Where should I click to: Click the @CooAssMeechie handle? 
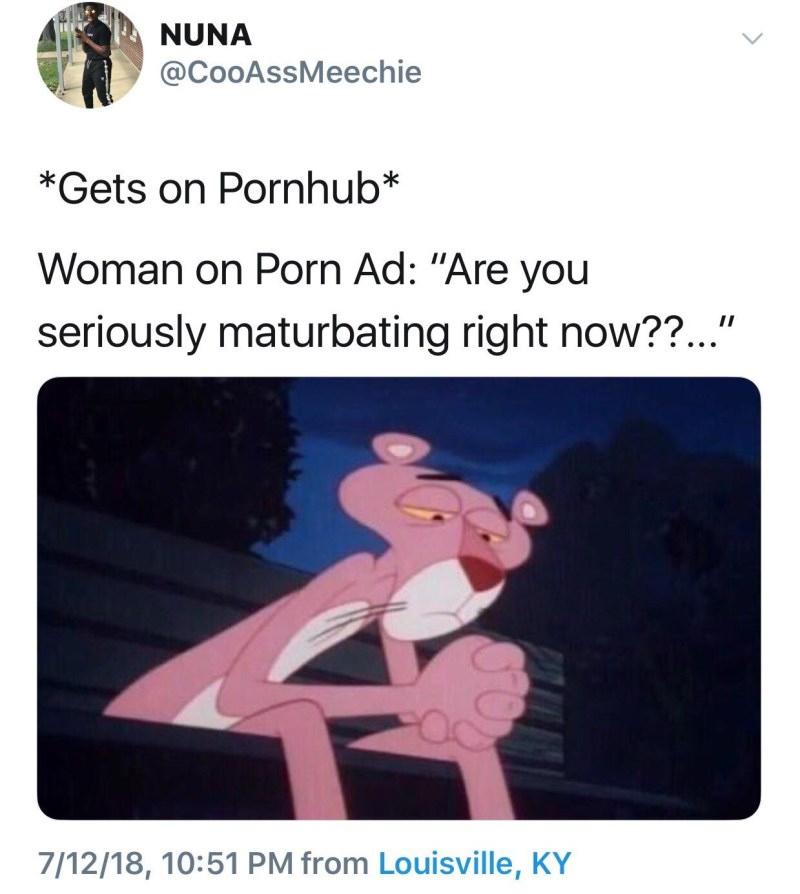(291, 72)
